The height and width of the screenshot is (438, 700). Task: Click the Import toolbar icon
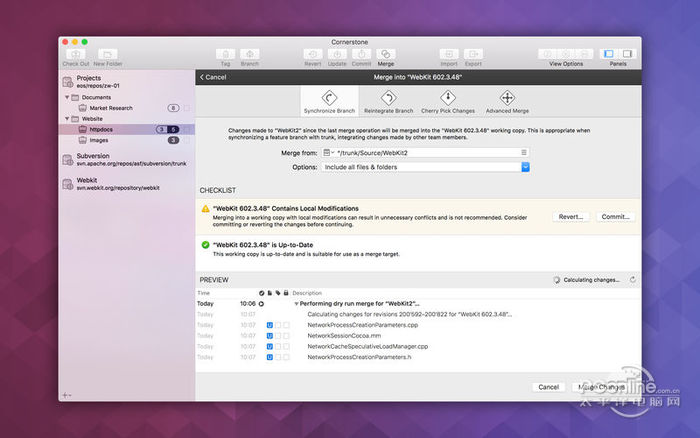pyautogui.click(x=449, y=54)
